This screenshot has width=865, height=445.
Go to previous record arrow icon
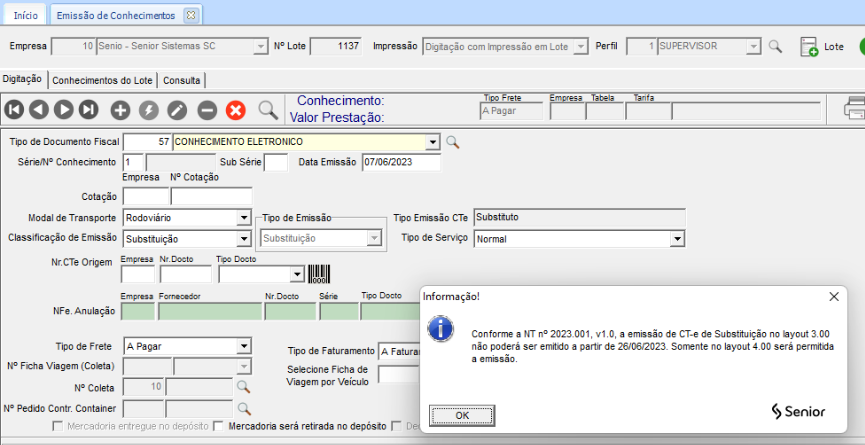(39, 110)
